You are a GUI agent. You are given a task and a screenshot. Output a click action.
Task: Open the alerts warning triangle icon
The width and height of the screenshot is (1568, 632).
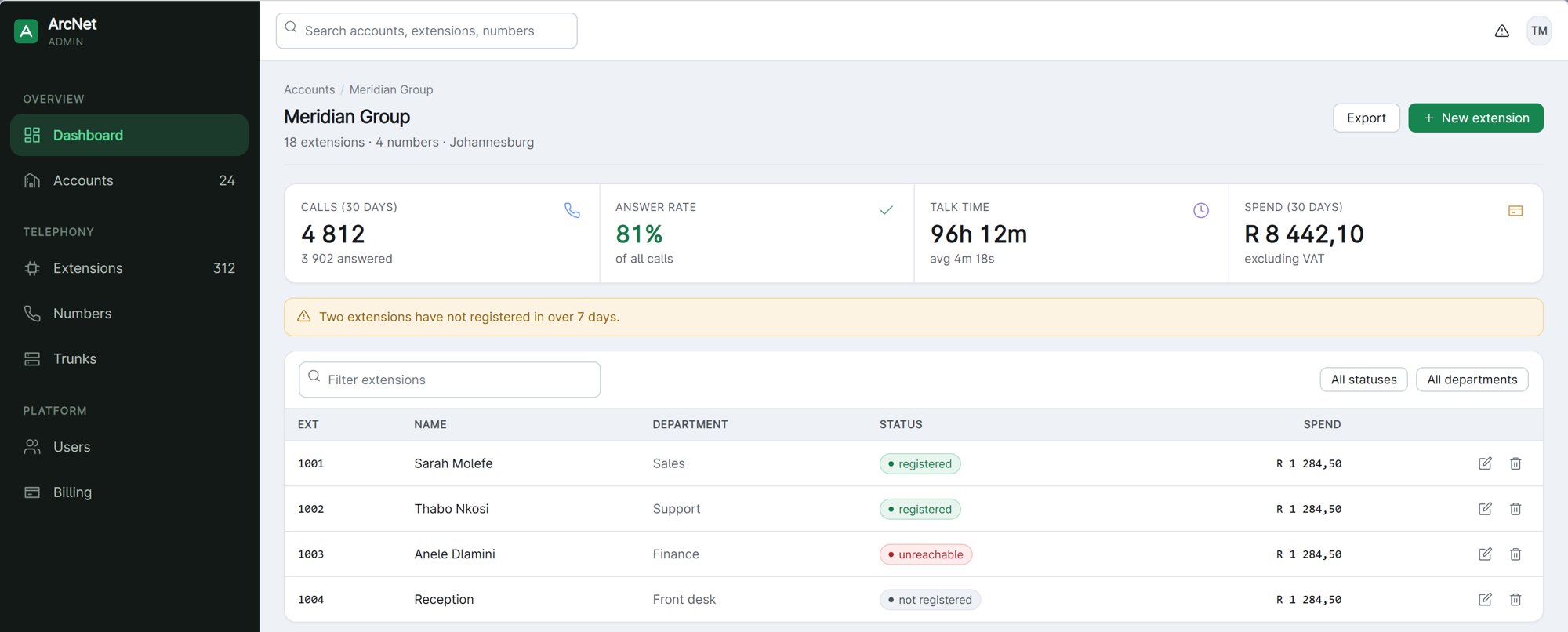click(1501, 31)
